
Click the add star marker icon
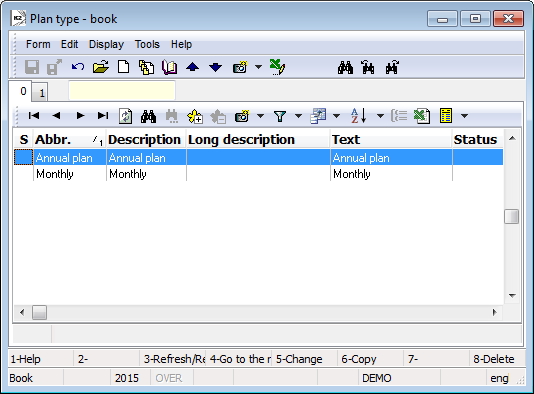click(195, 116)
